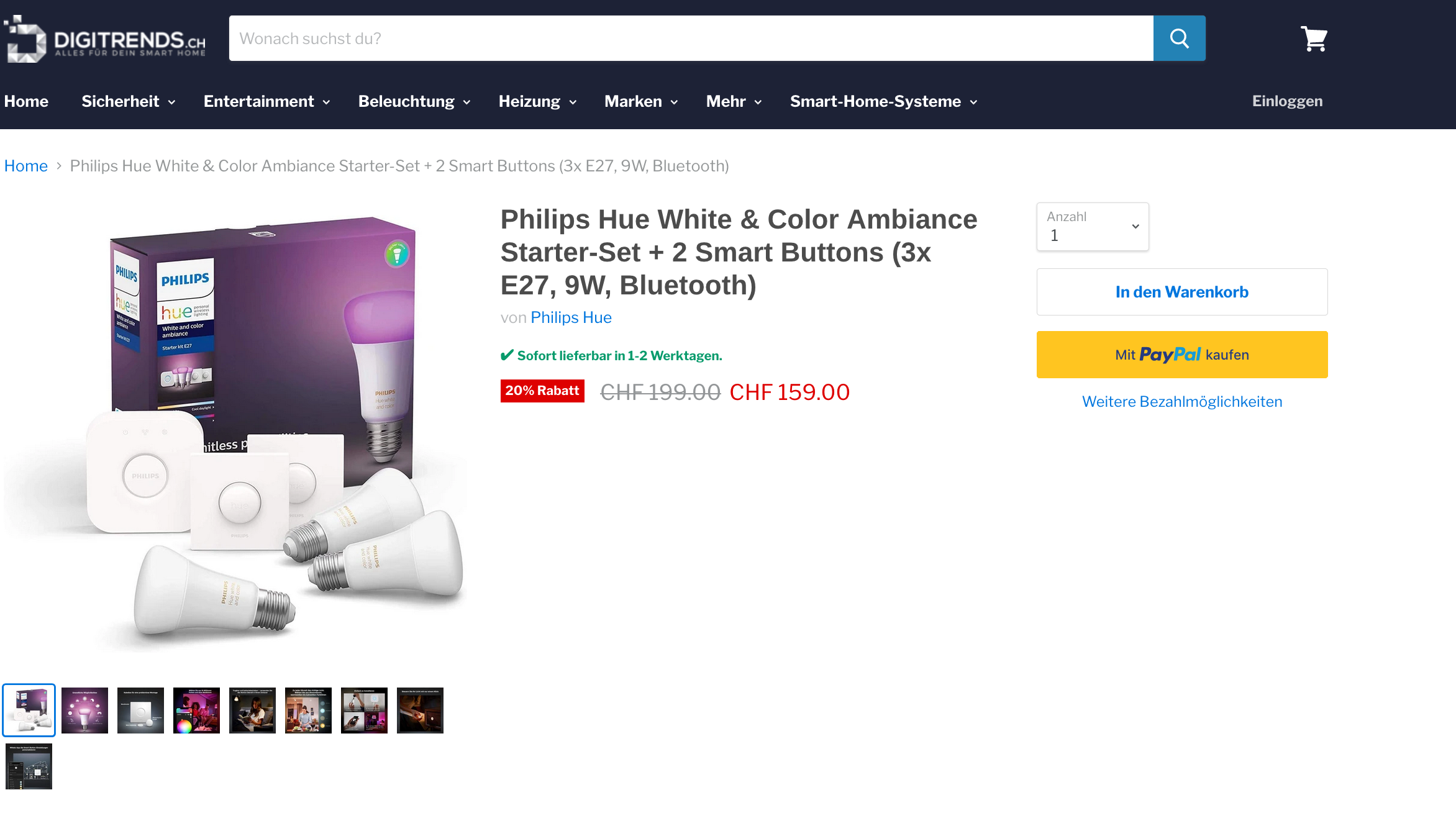Click the Digitrends.ch logo

tap(104, 39)
